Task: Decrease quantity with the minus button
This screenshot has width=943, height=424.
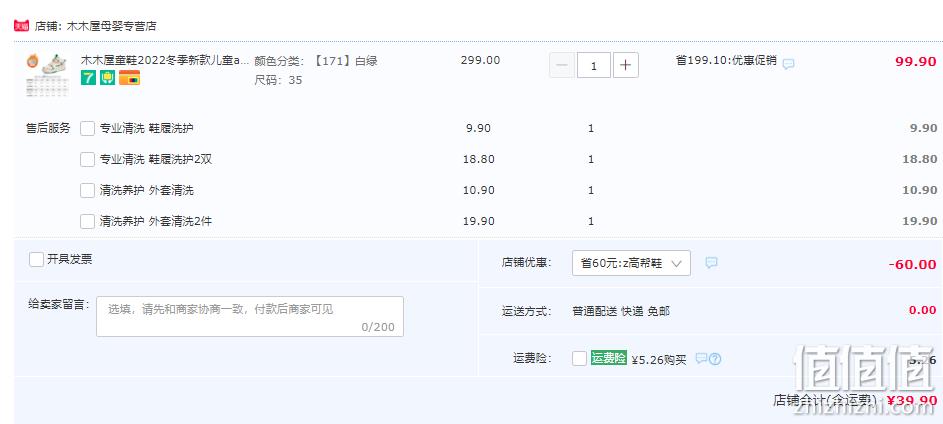Action: (x=562, y=65)
